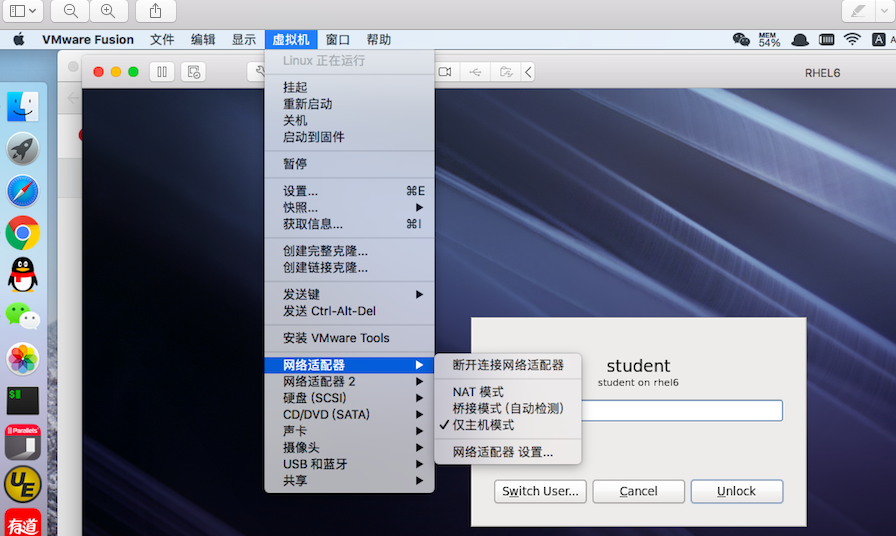Click the Wi-Fi status icon in menu bar

(x=852, y=40)
